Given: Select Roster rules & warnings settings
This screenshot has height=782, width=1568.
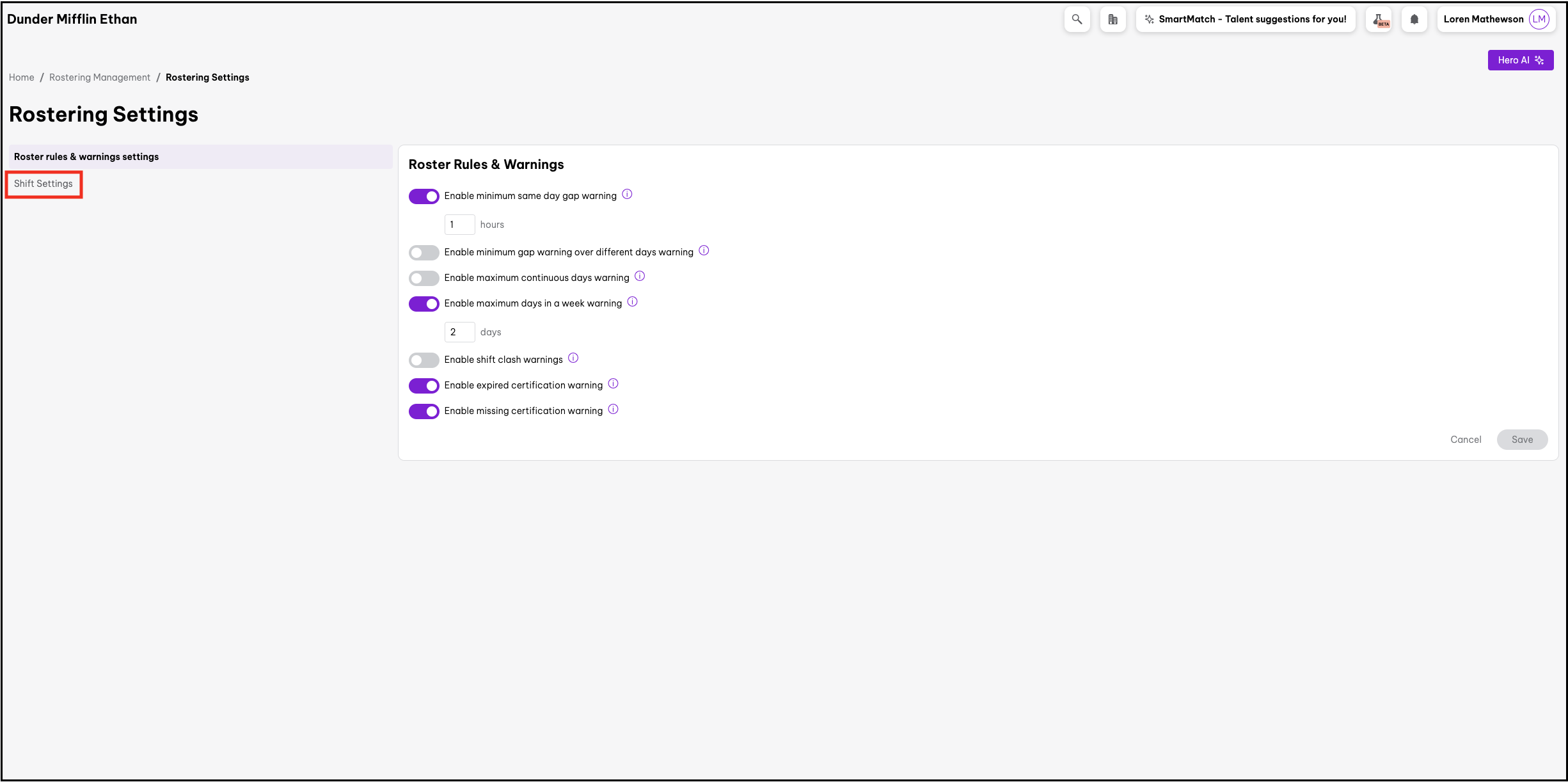Looking at the screenshot, I should [x=86, y=157].
